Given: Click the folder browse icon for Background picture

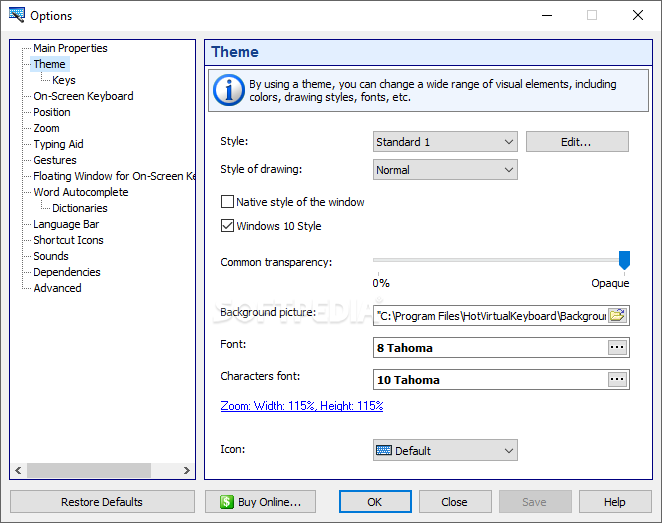Looking at the screenshot, I should point(617,315).
